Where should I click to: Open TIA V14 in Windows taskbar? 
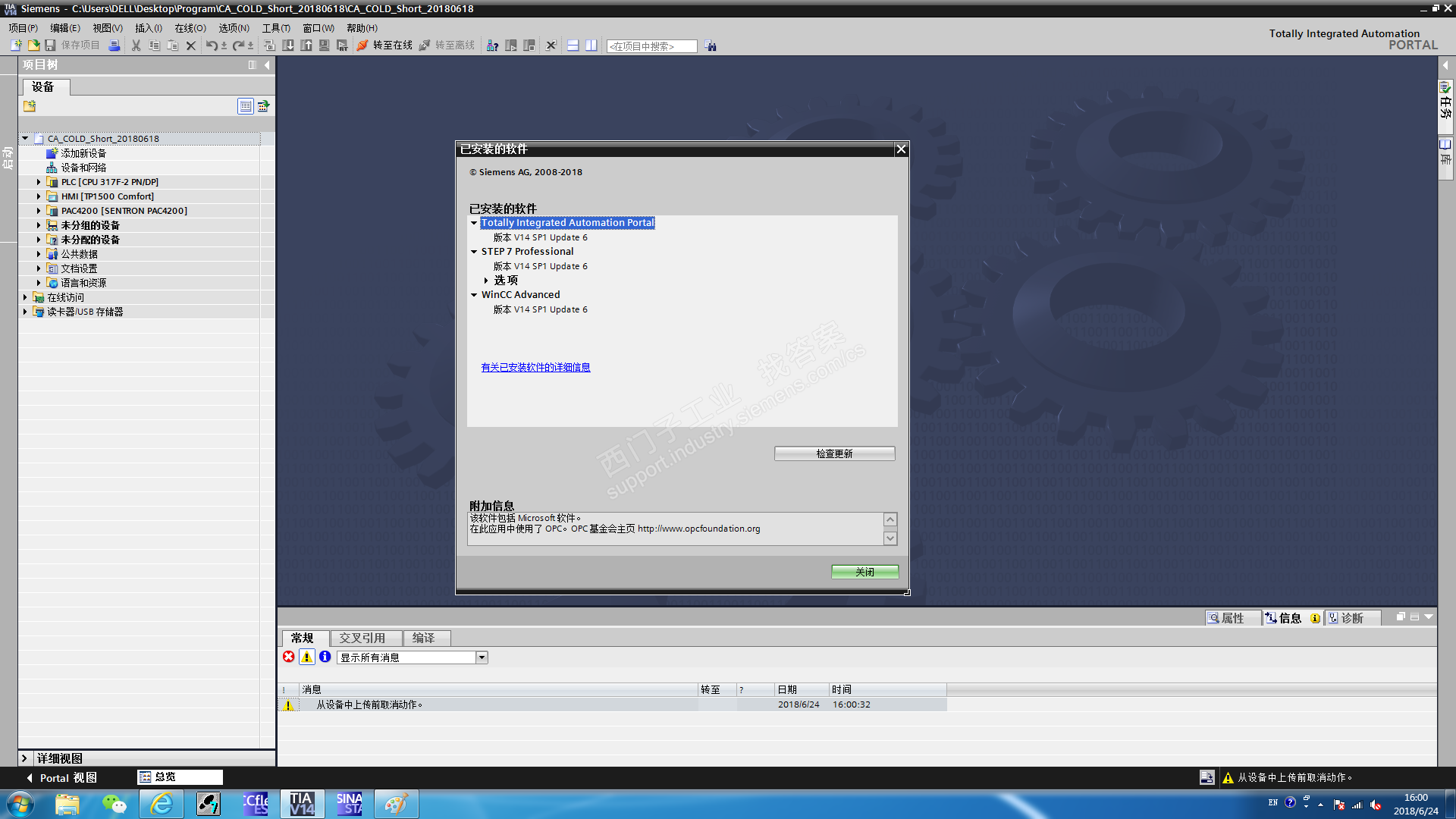coord(302,804)
